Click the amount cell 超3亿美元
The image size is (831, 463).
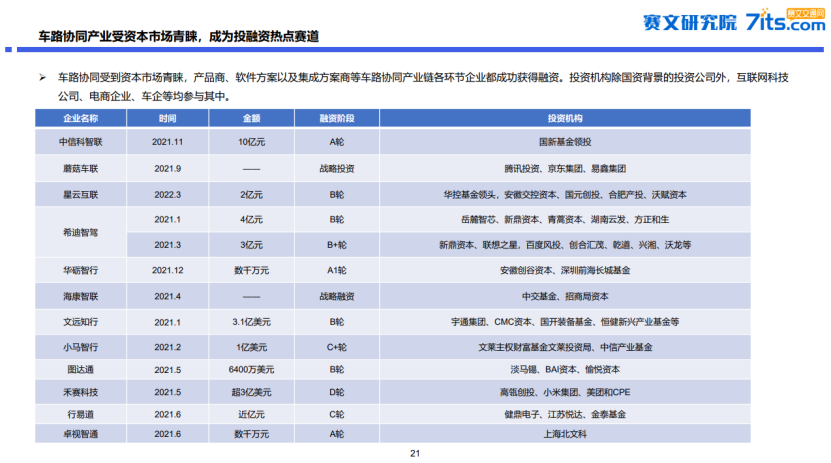251,392
